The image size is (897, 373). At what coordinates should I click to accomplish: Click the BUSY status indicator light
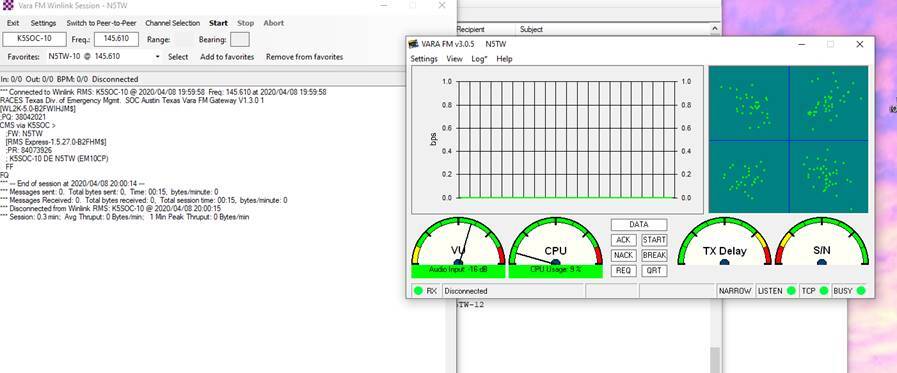point(860,291)
